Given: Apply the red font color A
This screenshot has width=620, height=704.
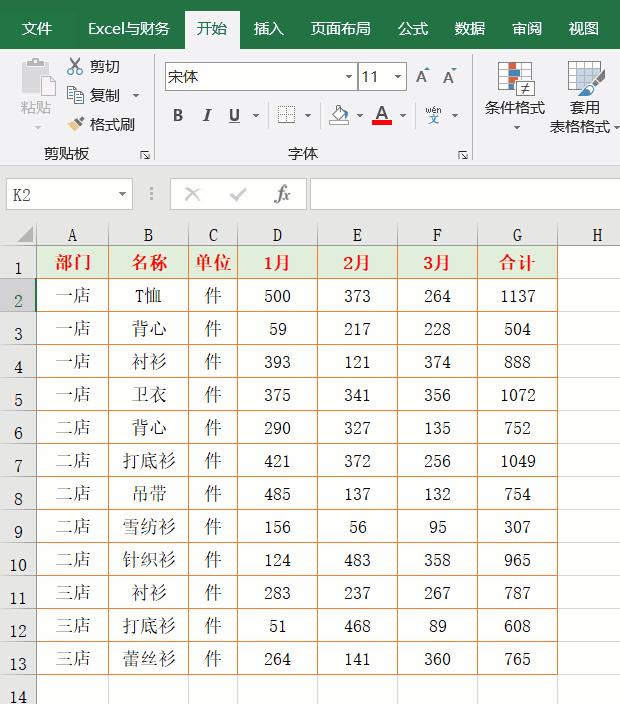Looking at the screenshot, I should [x=382, y=115].
